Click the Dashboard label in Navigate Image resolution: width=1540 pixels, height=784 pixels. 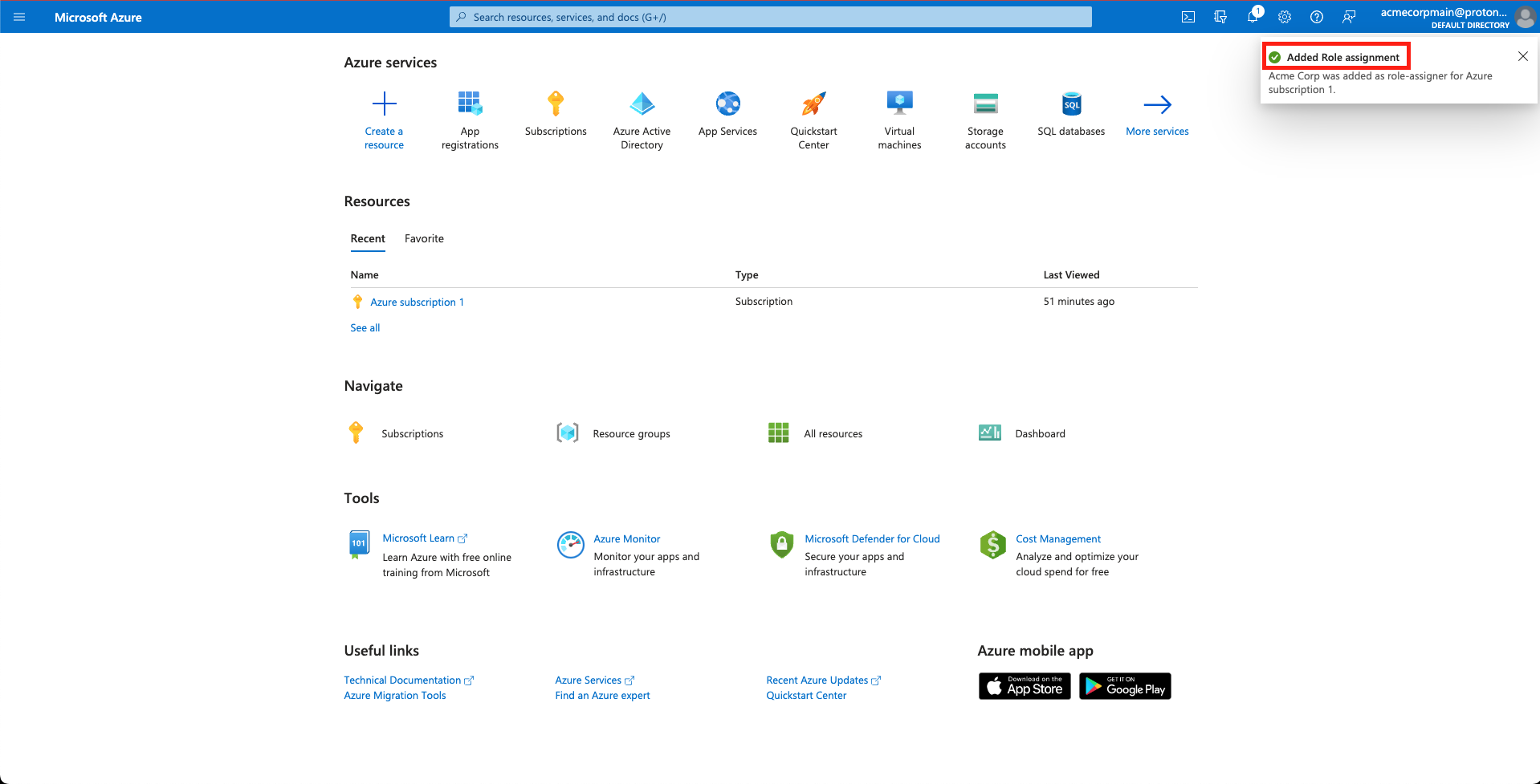tap(1040, 433)
